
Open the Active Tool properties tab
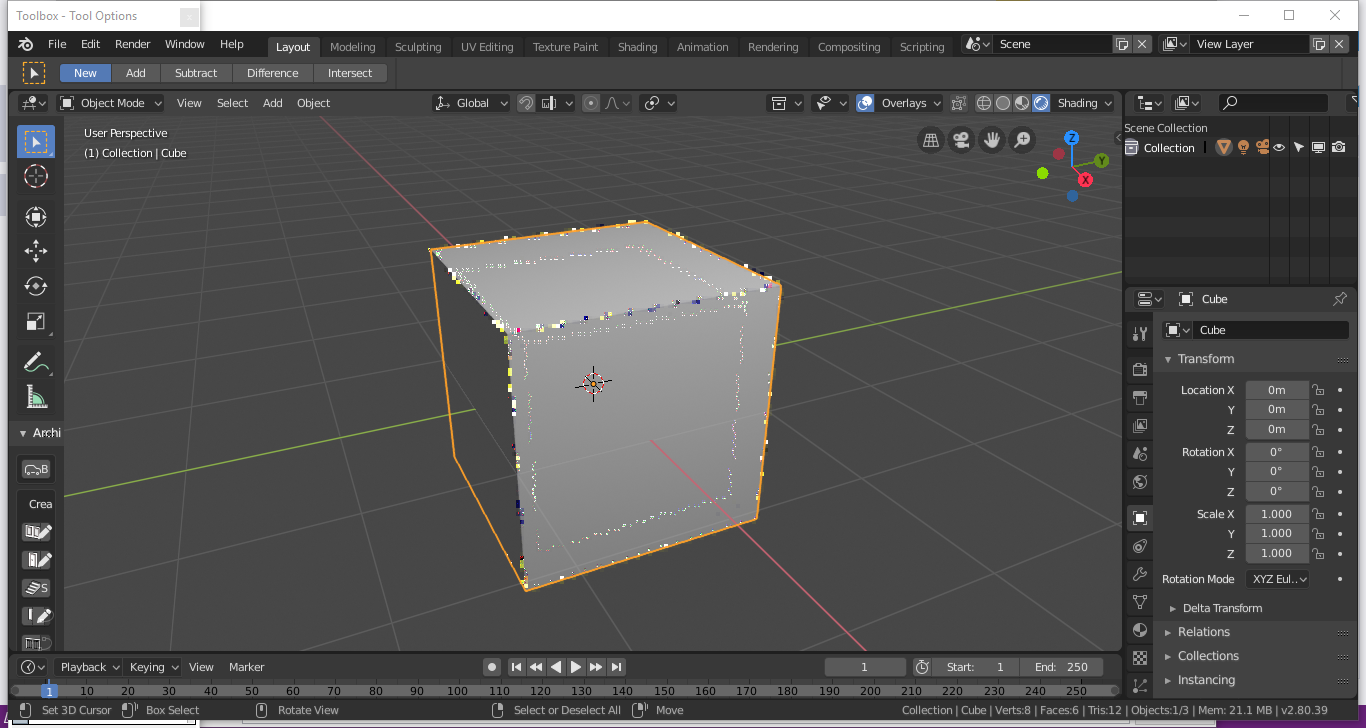tap(1140, 333)
